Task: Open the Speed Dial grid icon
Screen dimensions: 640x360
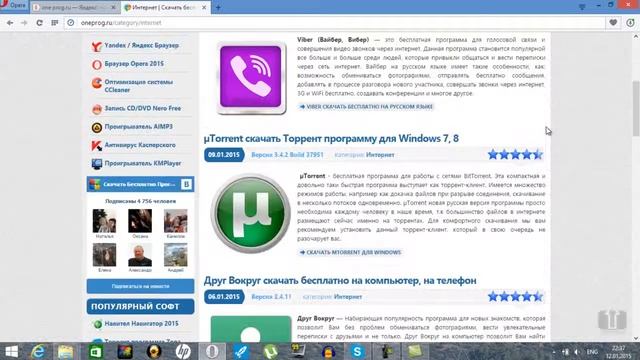Action: click(x=55, y=23)
